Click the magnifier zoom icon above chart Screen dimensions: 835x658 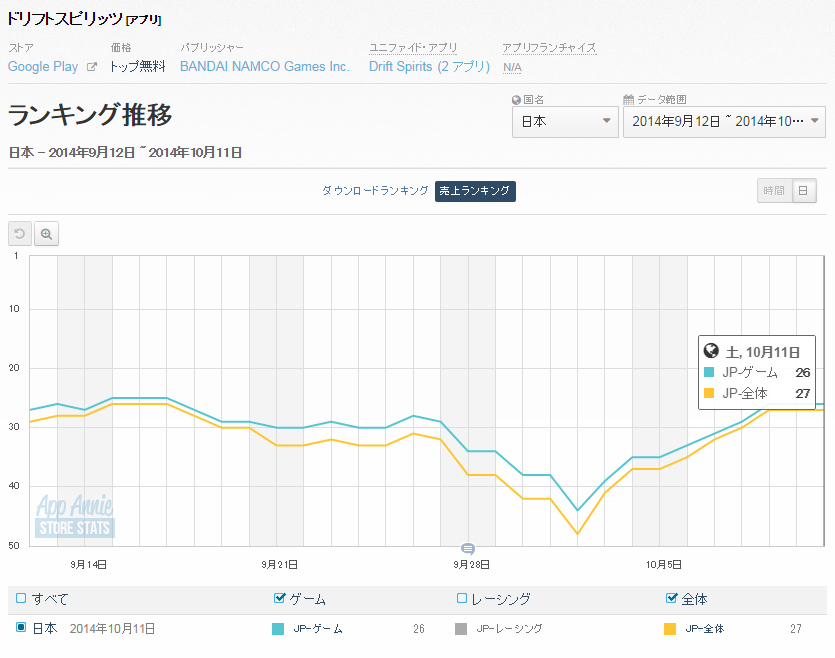tap(47, 234)
